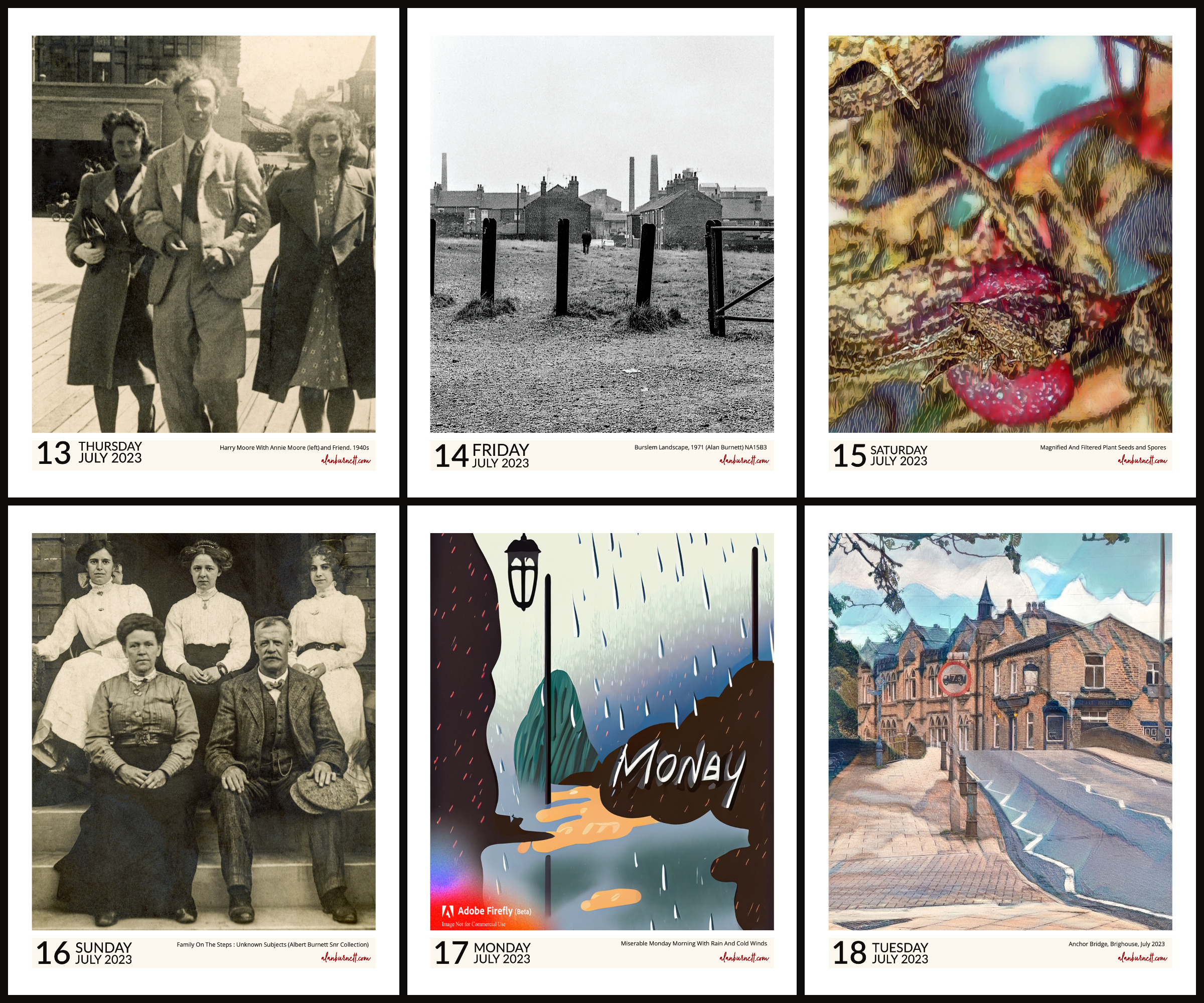Open the Burslem Landscape 1971 photo
Viewport: 1204px width, 1003px height.
(x=602, y=234)
